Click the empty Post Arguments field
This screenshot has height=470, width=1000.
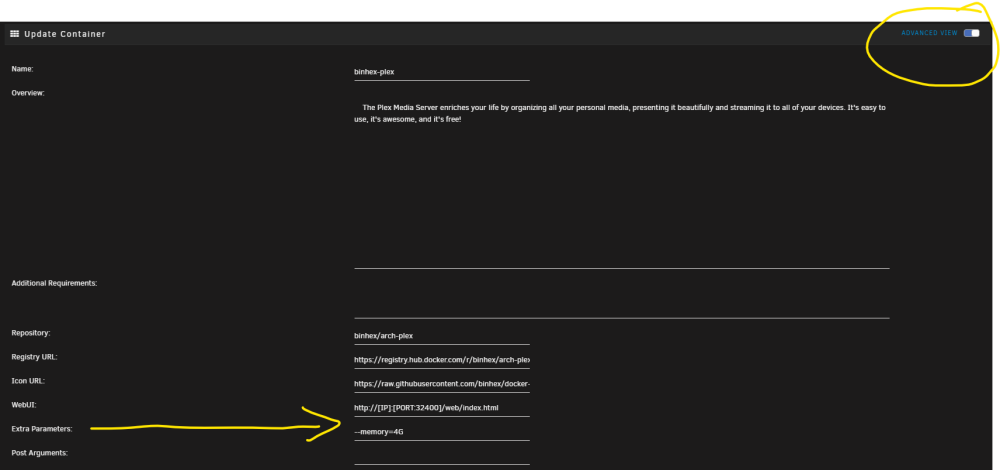point(442,457)
